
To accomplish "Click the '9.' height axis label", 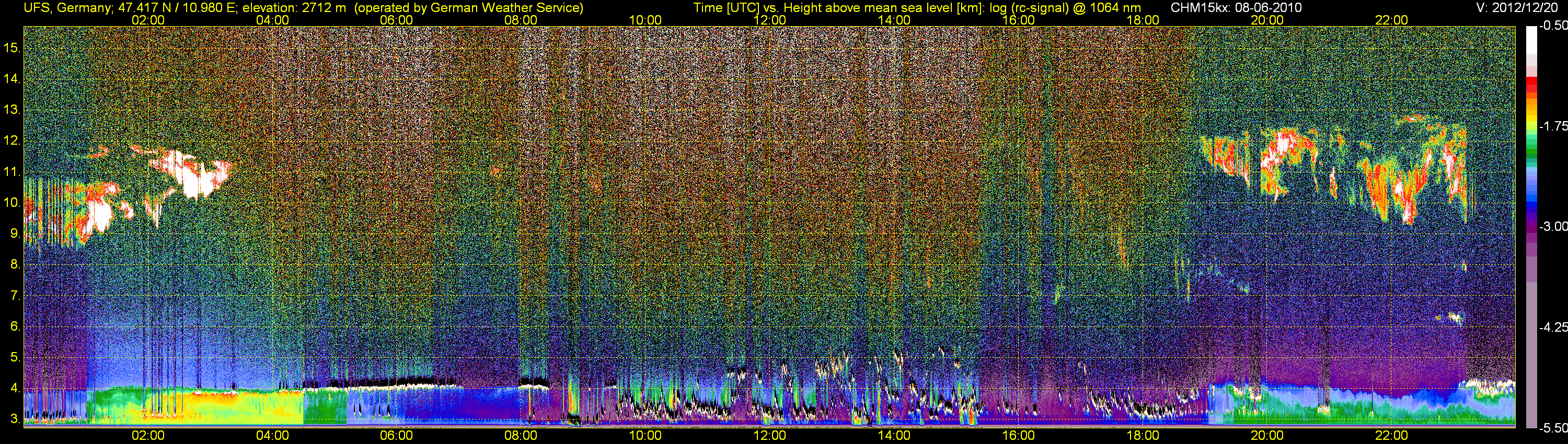I will (15, 233).
